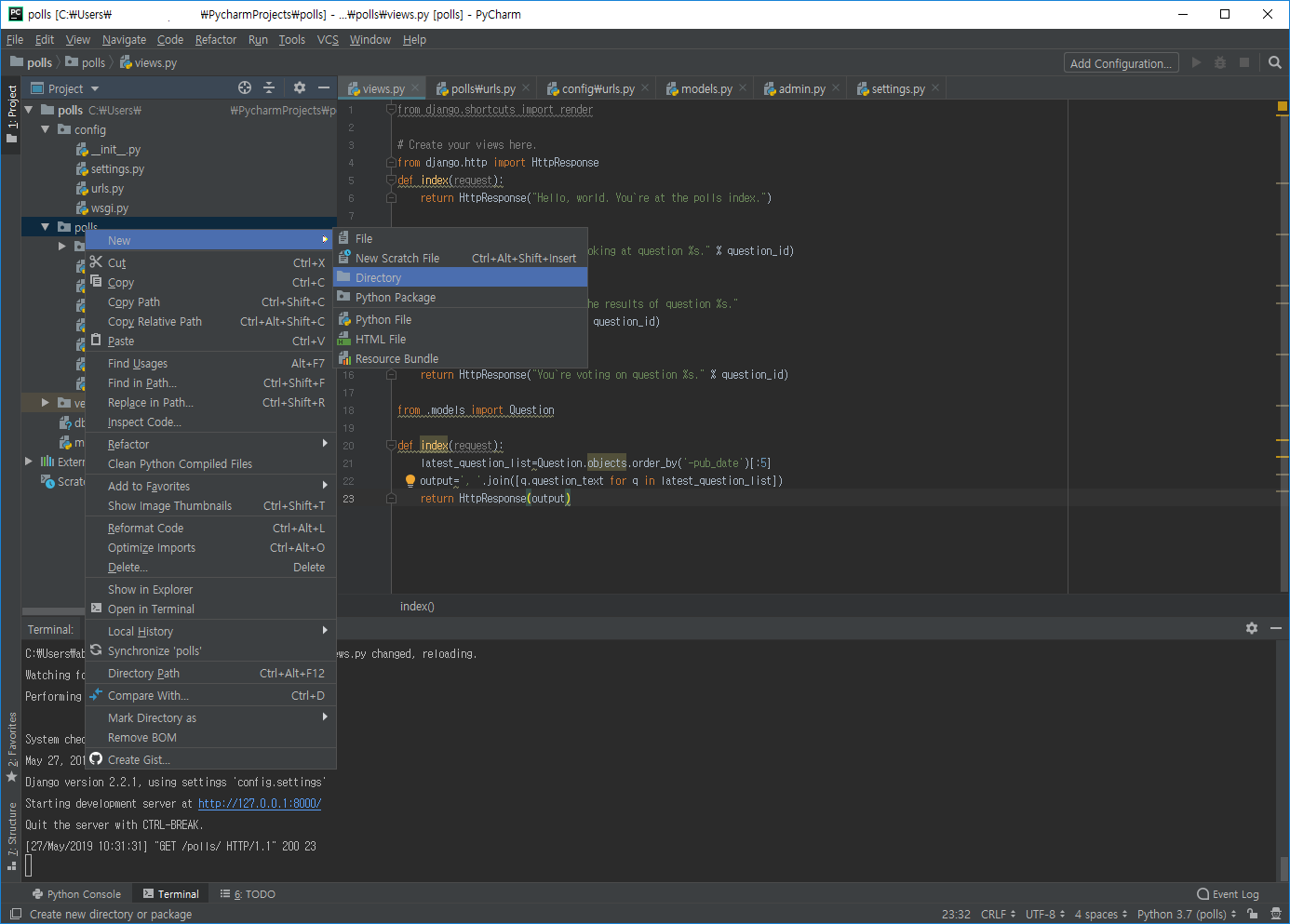
Task: Select Reformat Code in context menu
Action: coord(210,528)
